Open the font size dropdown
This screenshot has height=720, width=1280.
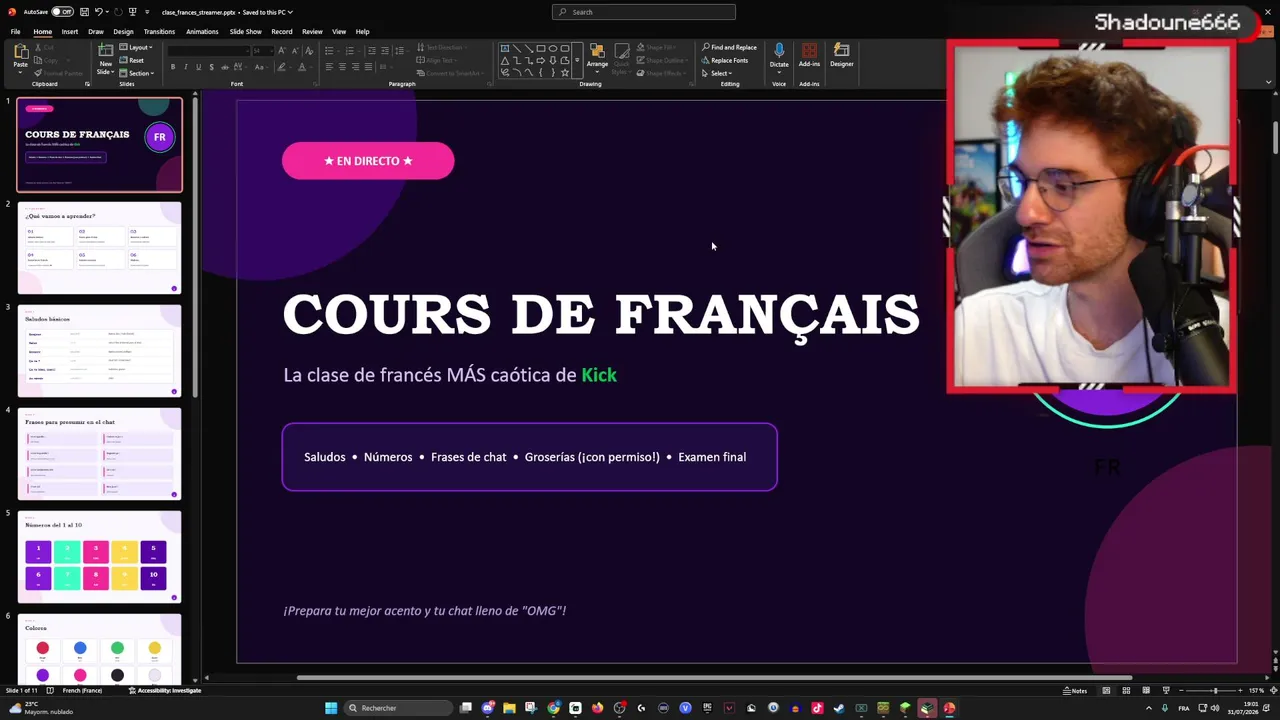click(271, 50)
